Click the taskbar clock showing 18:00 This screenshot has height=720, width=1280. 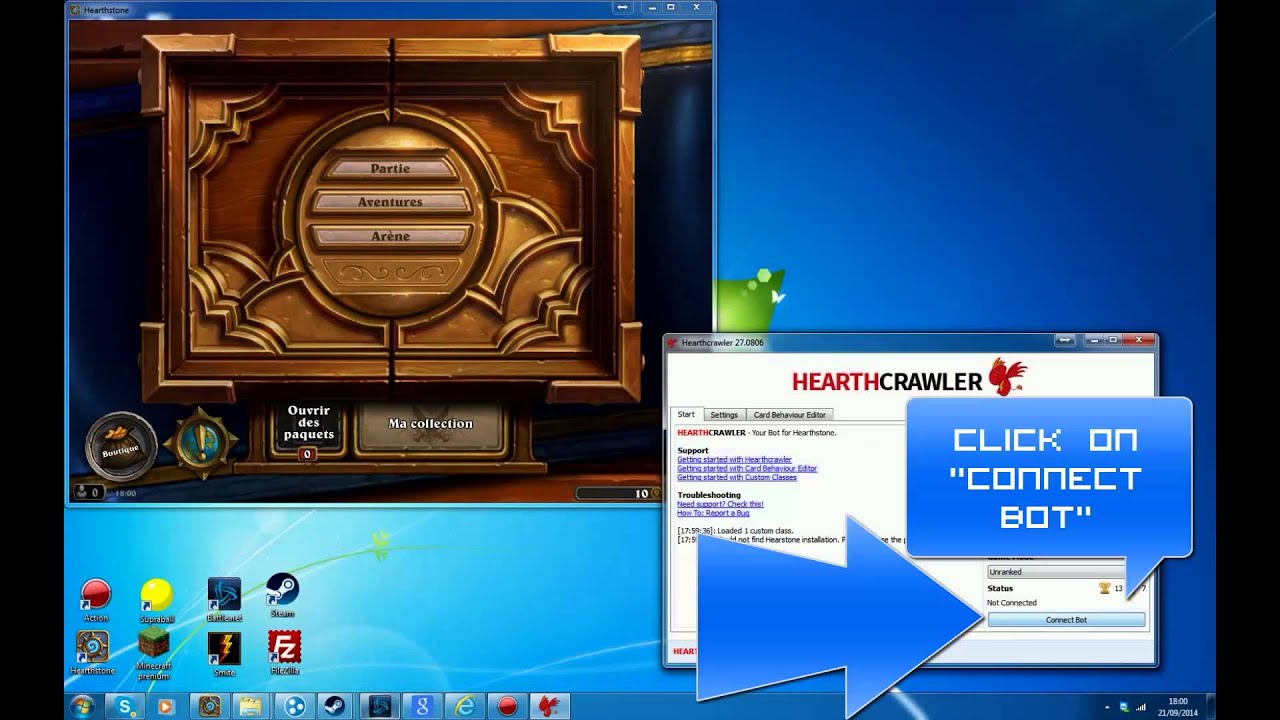click(x=1179, y=707)
